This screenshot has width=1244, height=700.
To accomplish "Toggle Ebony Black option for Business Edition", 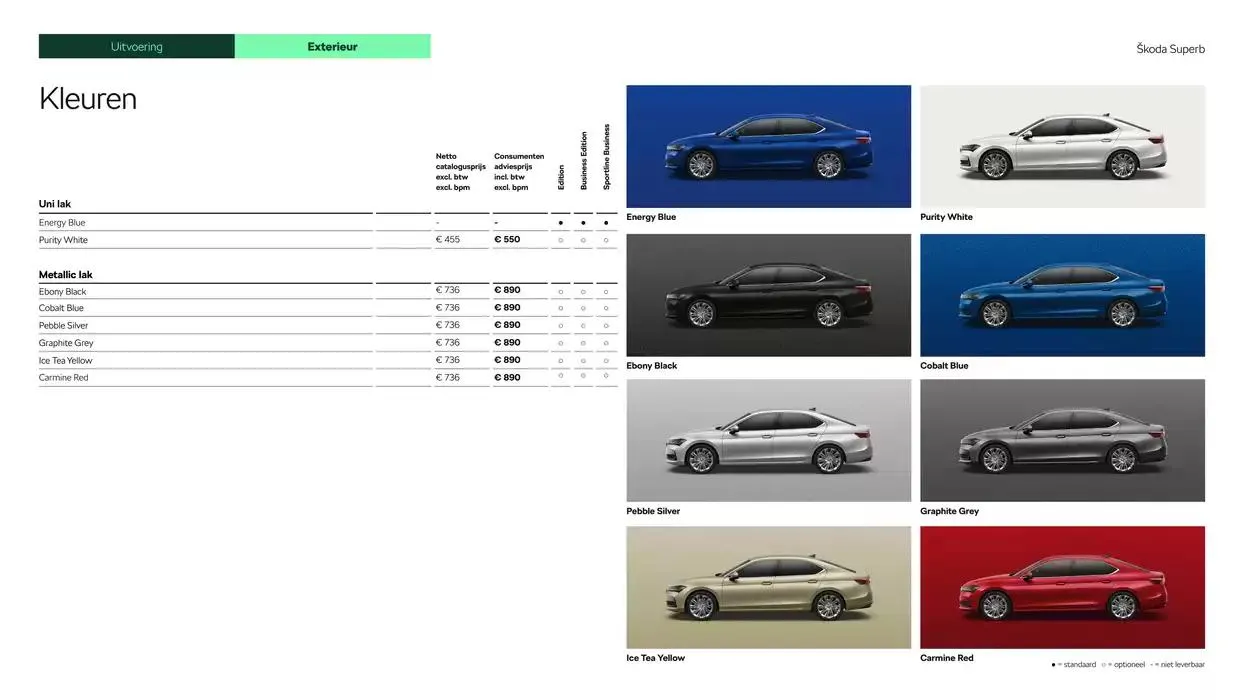I will click(583, 291).
